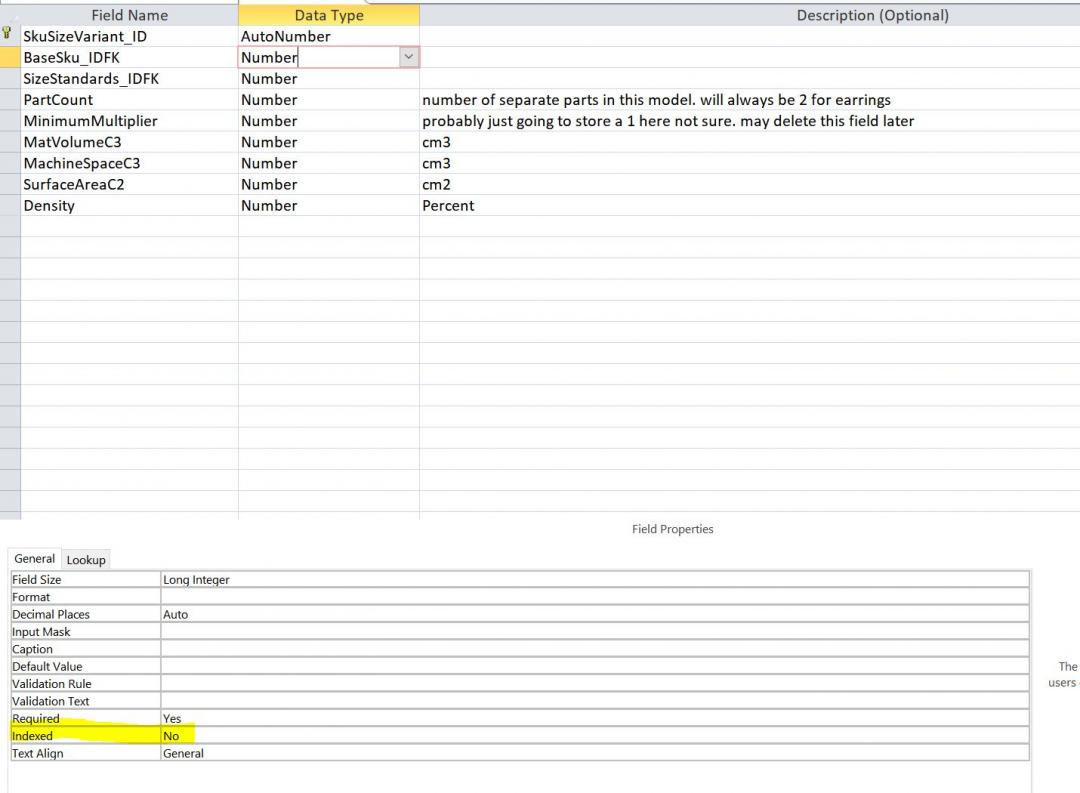
Task: Select the SkuSizeVariant_ID field name cell
Action: tap(129, 37)
